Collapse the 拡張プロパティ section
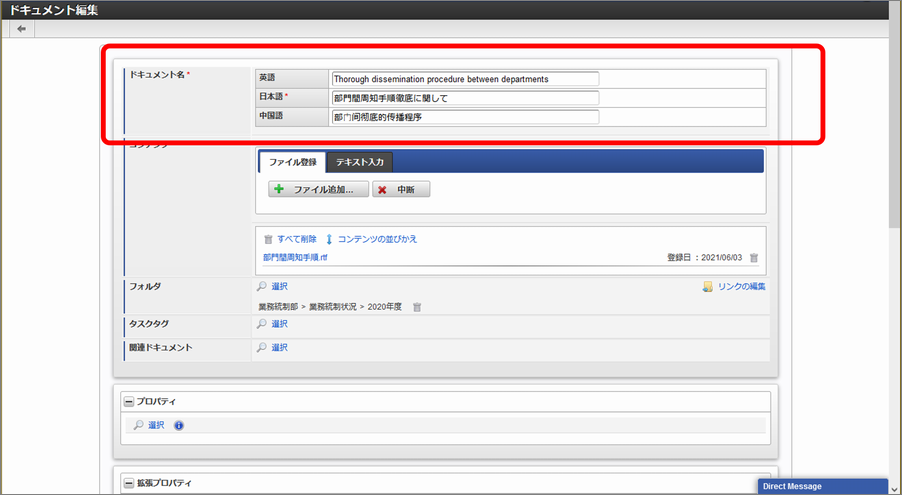The image size is (902, 495). pyautogui.click(x=129, y=483)
